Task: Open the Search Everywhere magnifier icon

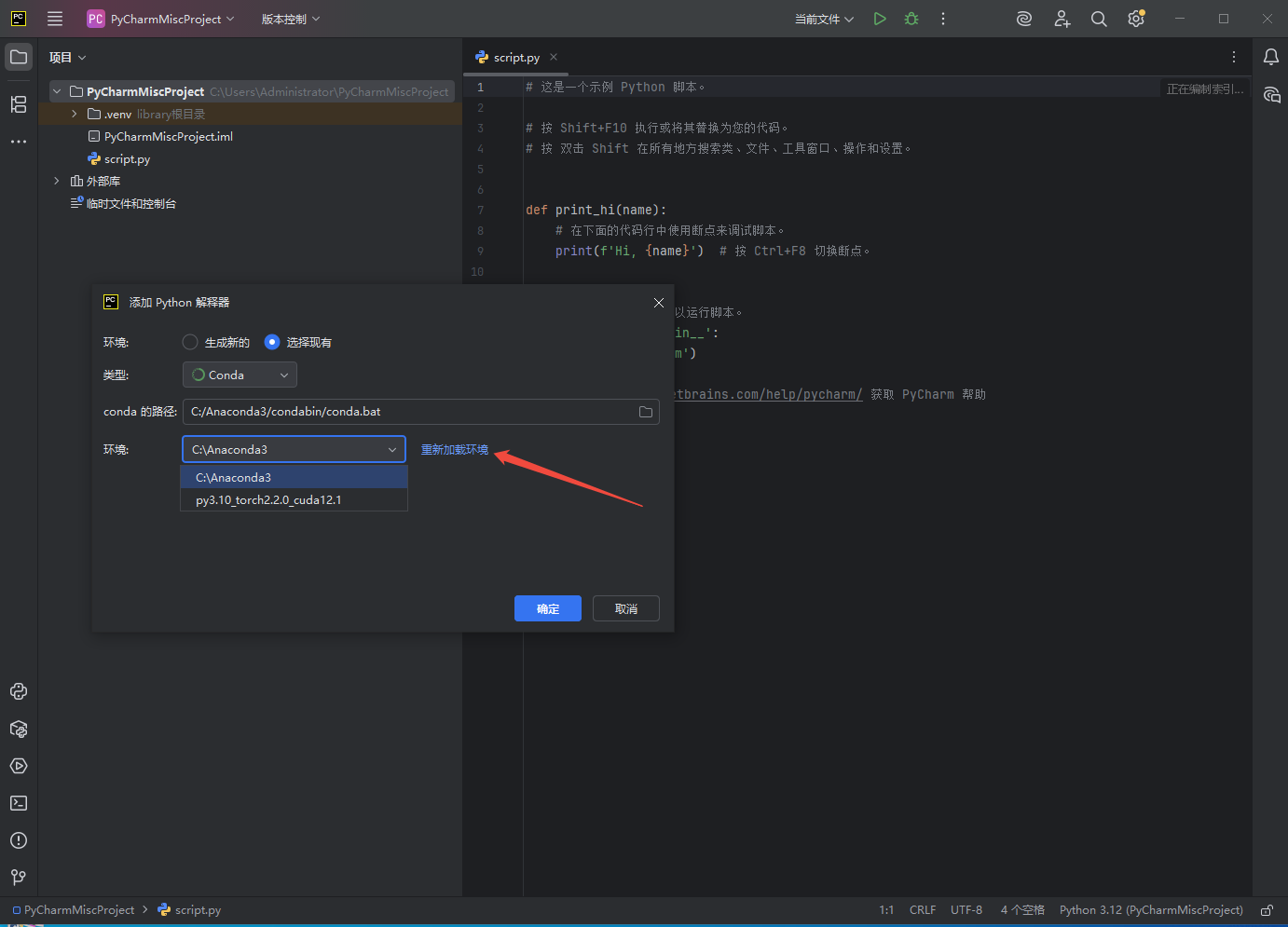Action: pyautogui.click(x=1099, y=19)
